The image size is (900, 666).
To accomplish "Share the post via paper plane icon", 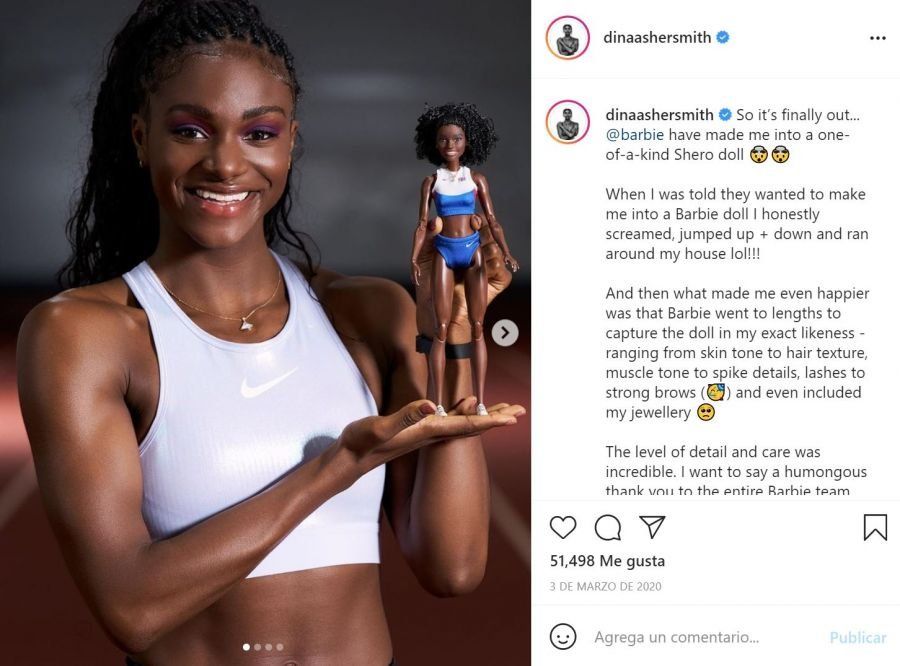I will pos(652,526).
